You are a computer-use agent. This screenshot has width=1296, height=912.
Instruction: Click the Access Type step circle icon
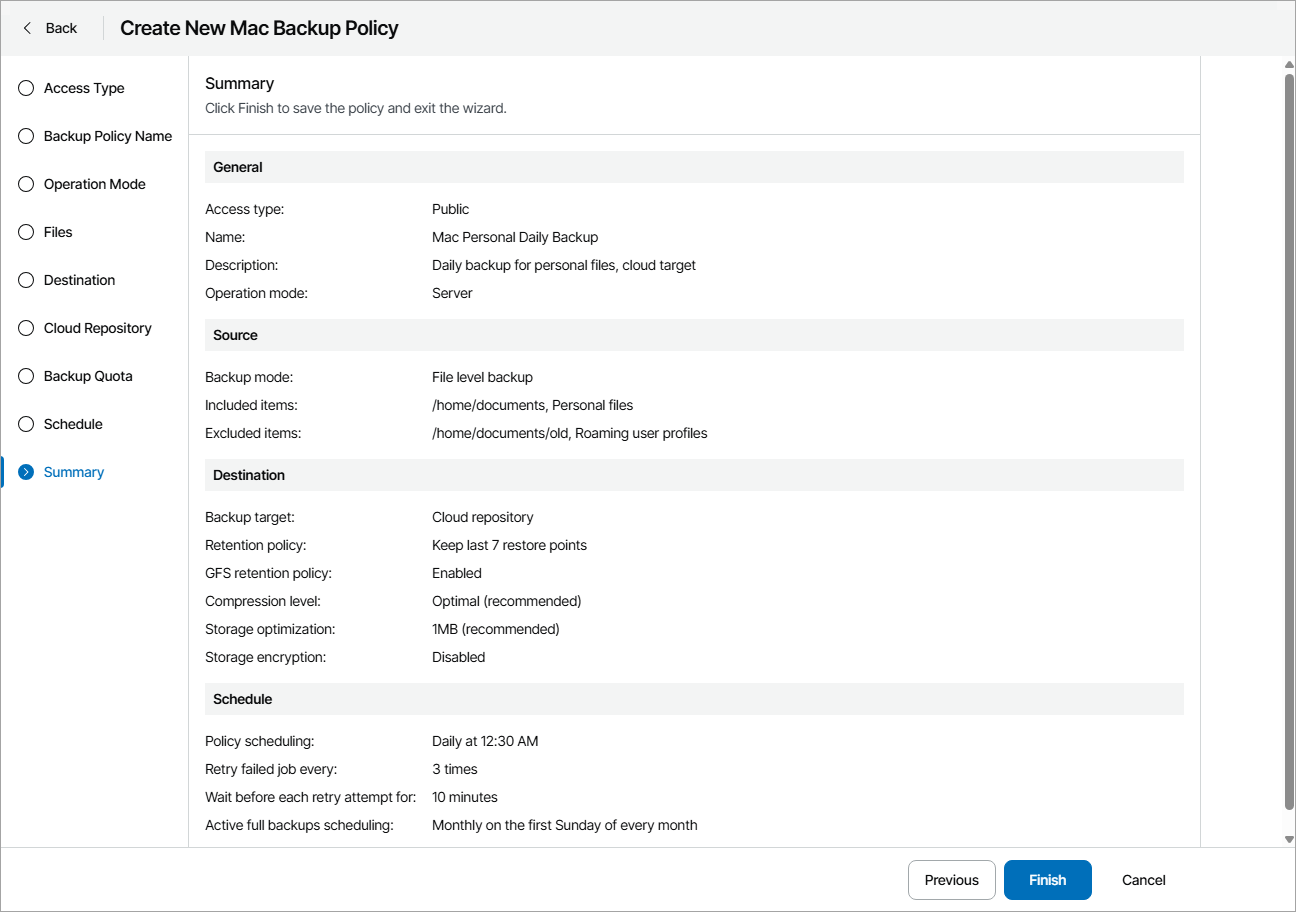26,88
